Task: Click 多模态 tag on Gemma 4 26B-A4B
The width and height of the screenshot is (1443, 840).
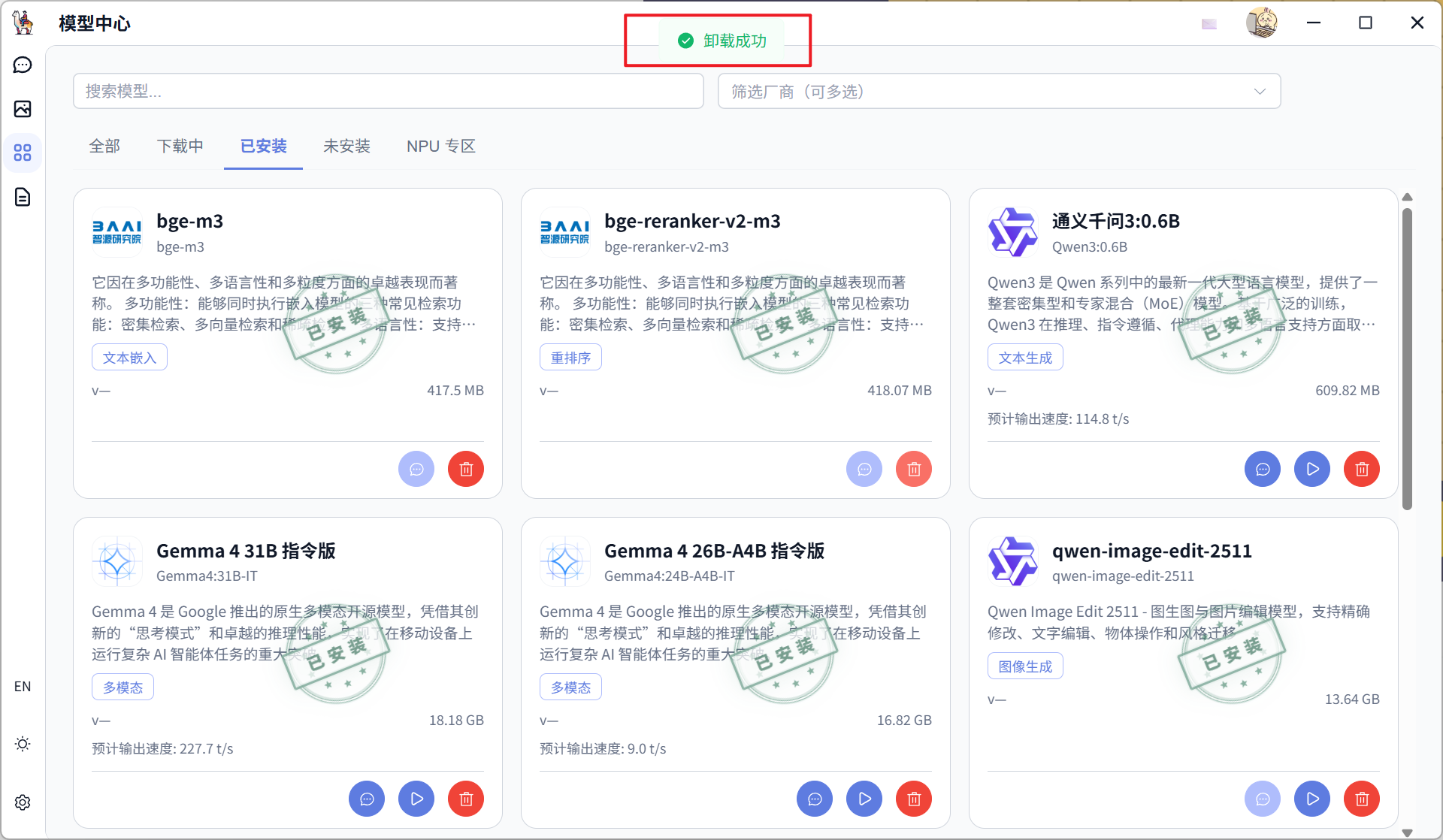Action: (570, 687)
